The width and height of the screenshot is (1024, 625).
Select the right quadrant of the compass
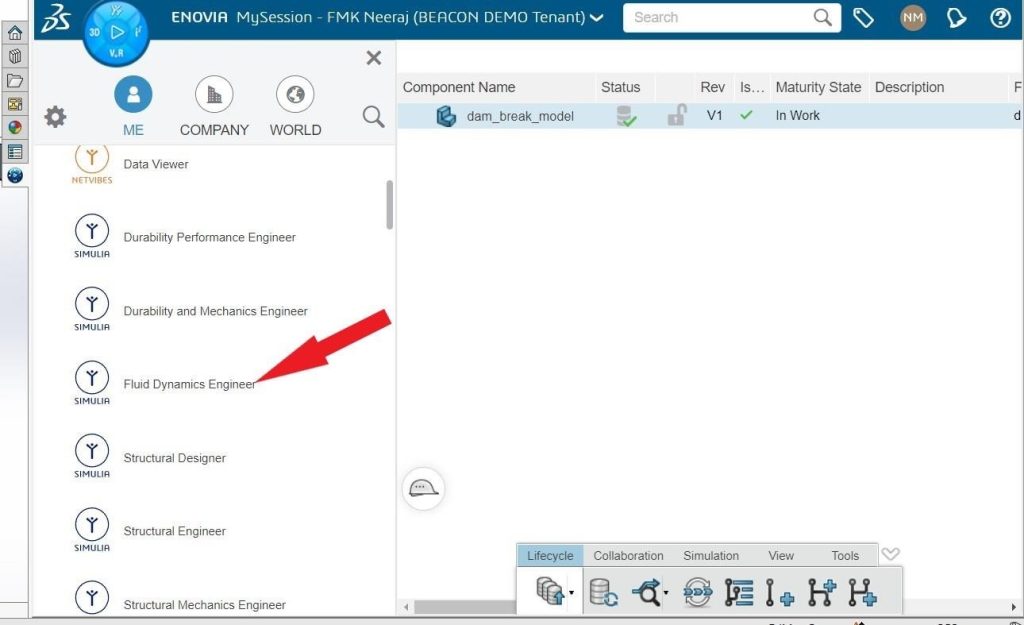click(138, 31)
